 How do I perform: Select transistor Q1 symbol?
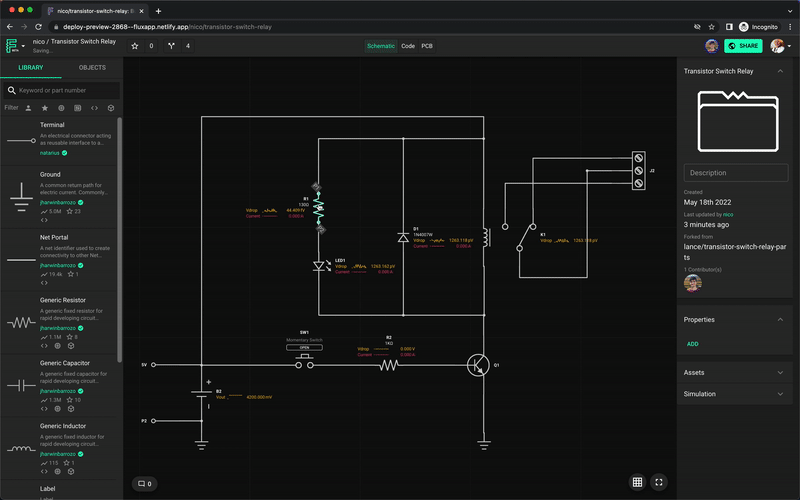[479, 365]
